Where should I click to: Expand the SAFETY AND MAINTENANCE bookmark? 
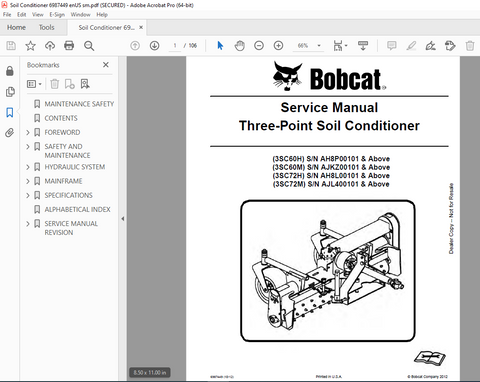pyautogui.click(x=28, y=147)
